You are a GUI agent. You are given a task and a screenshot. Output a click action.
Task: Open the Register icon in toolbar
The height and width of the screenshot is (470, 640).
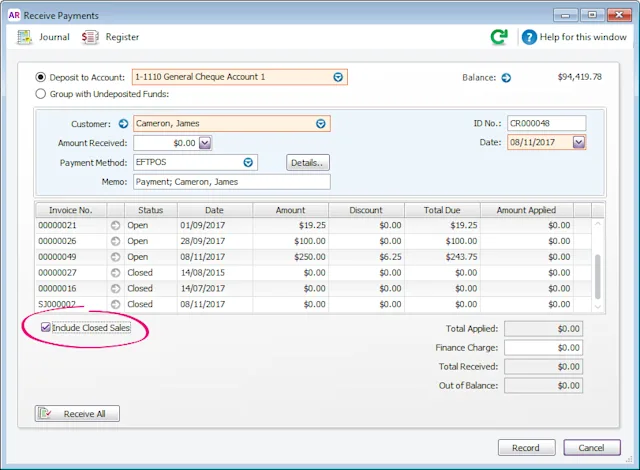90,37
